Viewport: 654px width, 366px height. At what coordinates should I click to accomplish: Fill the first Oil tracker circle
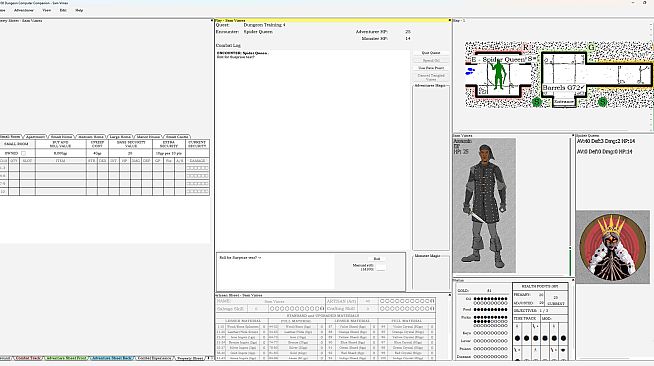pos(475,298)
